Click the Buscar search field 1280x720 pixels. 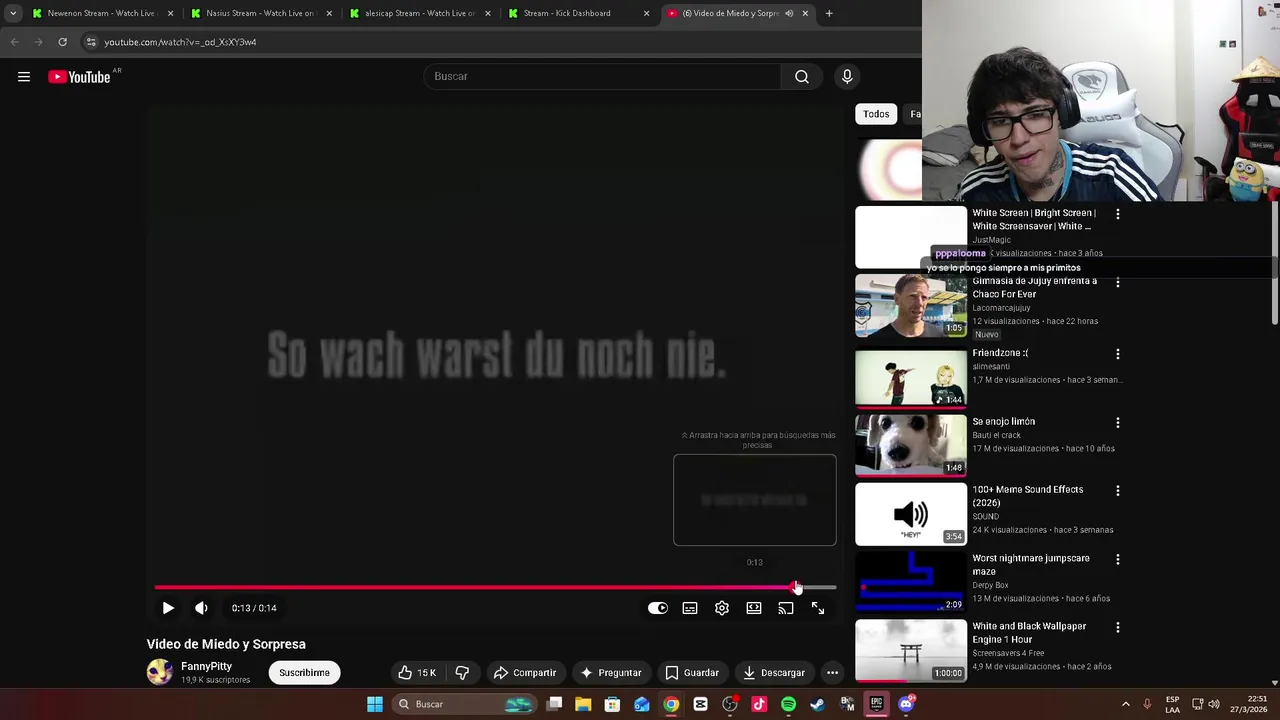(603, 77)
